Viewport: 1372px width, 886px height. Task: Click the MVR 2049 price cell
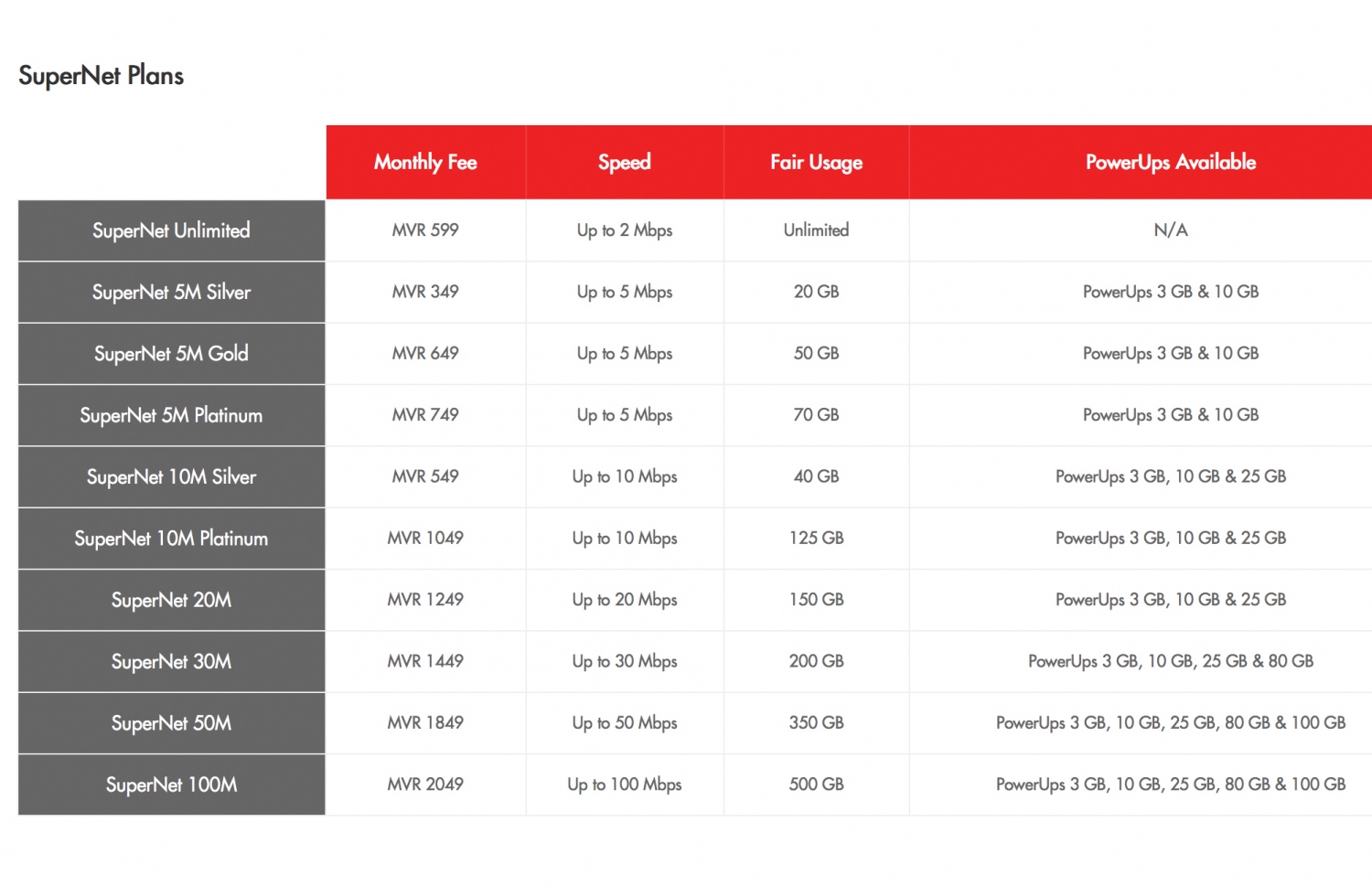pos(425,785)
